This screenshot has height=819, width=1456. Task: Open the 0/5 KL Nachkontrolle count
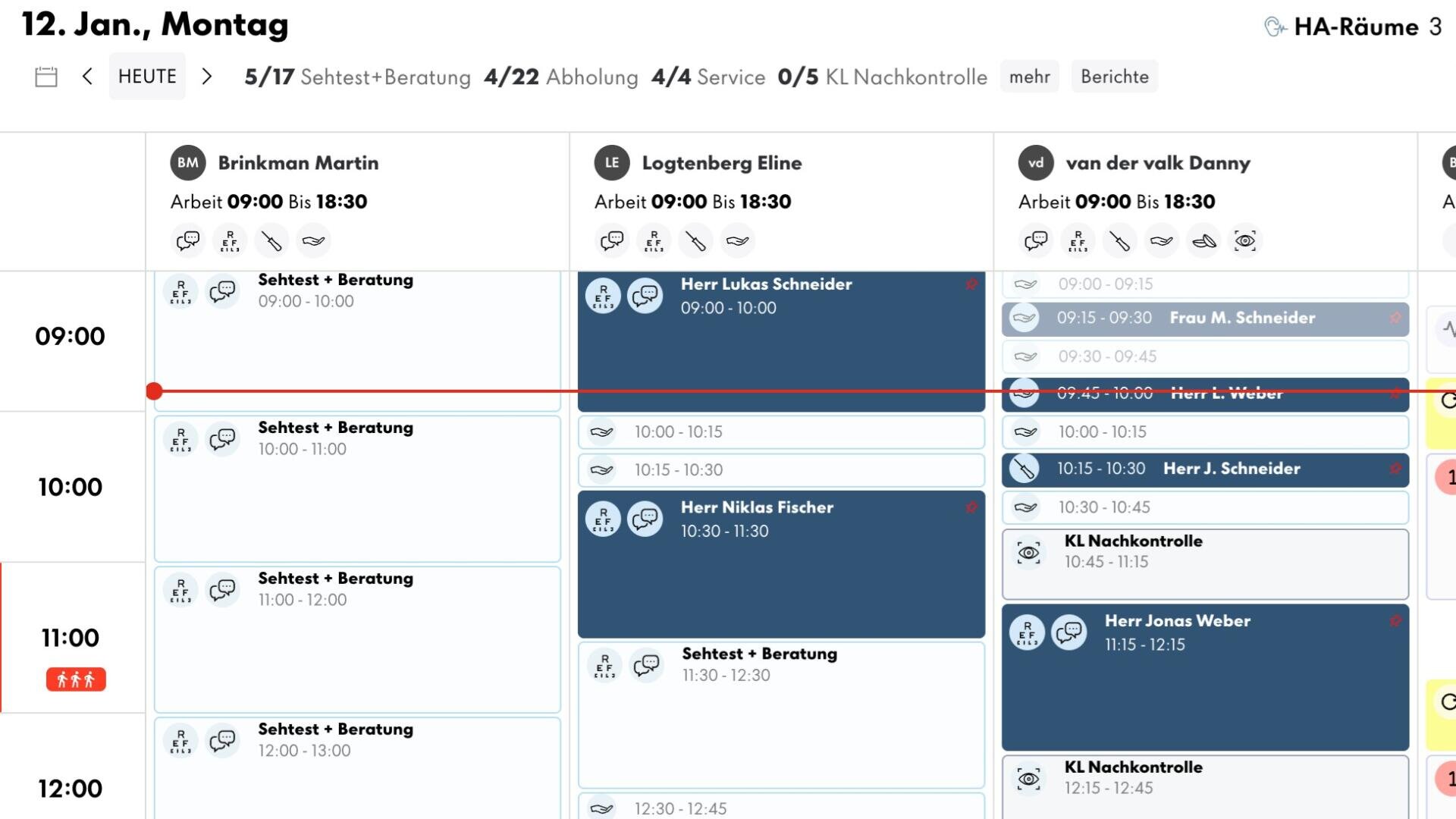883,76
